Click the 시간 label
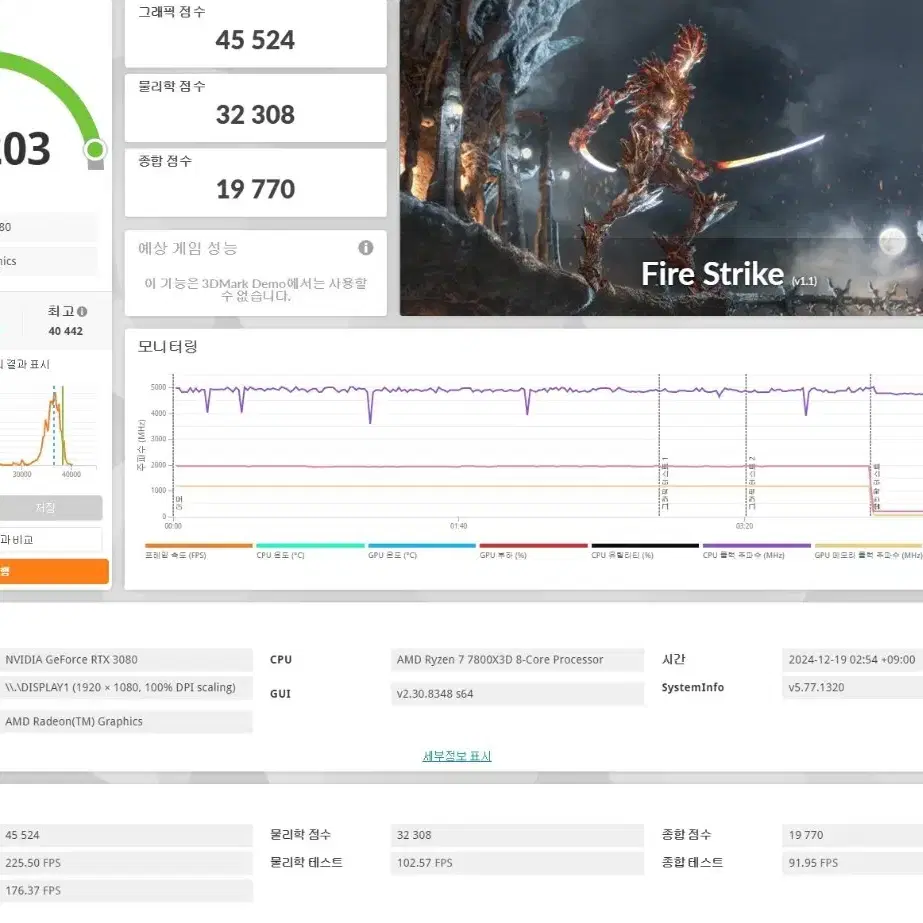 [674, 659]
